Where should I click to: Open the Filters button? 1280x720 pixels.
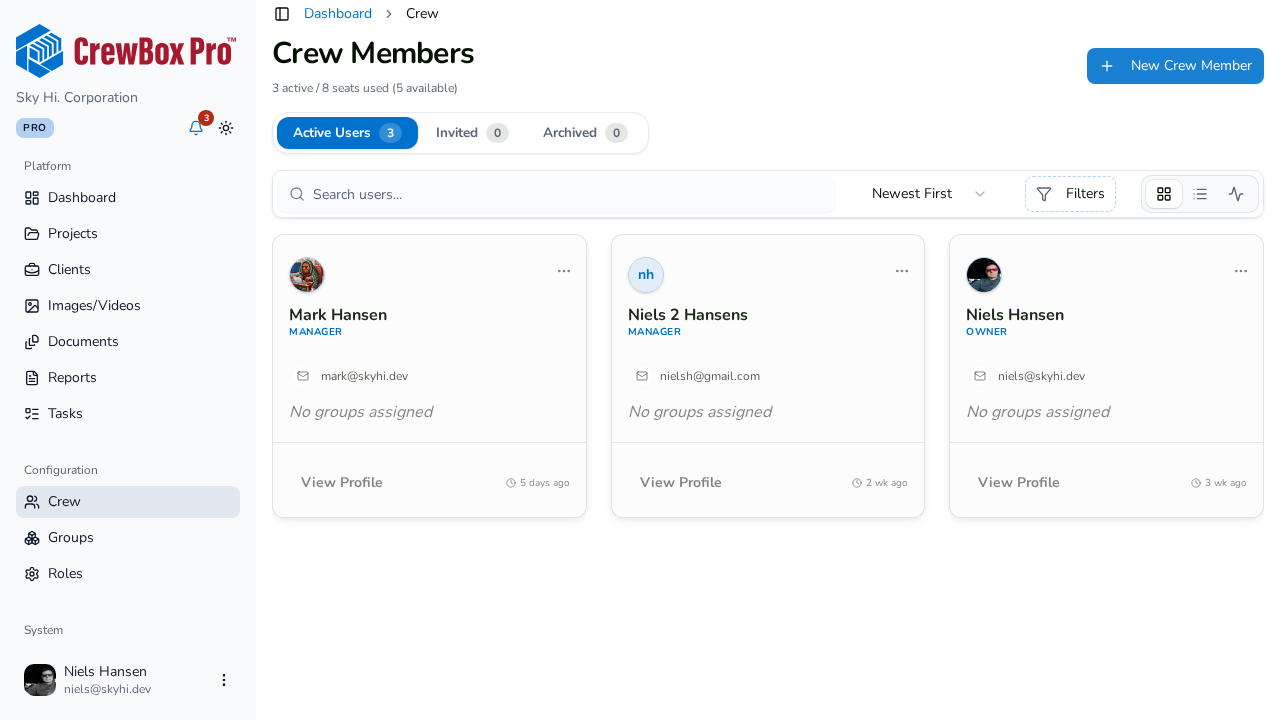pos(1070,194)
